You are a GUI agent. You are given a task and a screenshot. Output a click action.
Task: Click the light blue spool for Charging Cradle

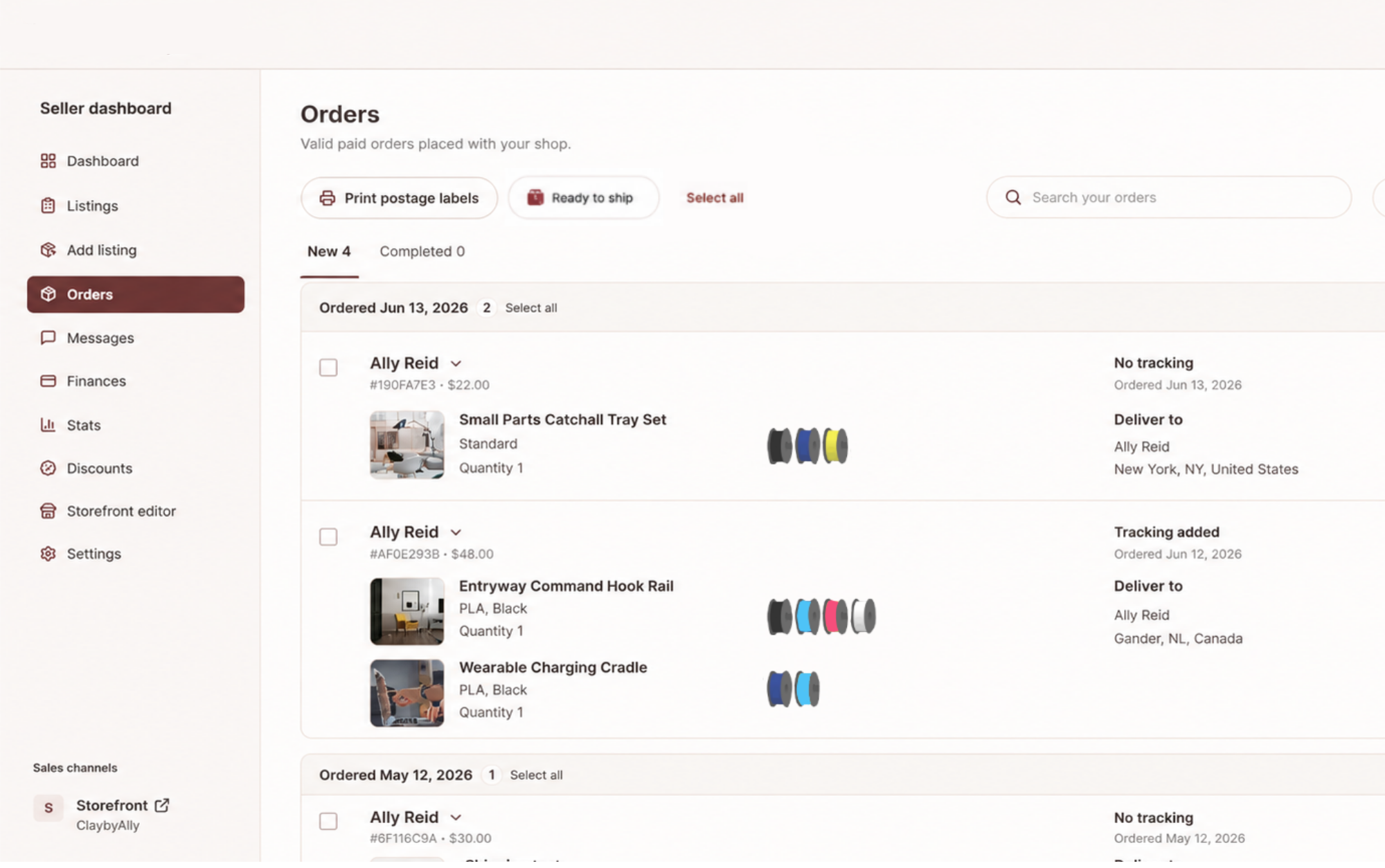[807, 689]
